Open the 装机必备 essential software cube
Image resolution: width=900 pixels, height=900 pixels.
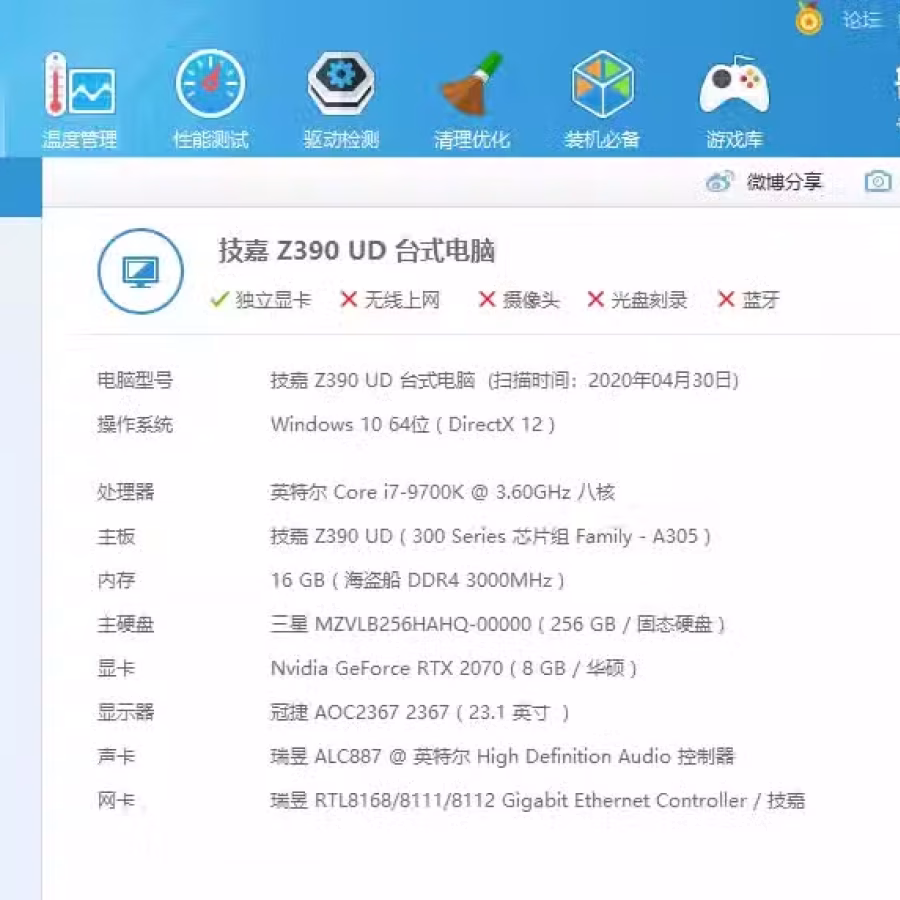point(602,100)
